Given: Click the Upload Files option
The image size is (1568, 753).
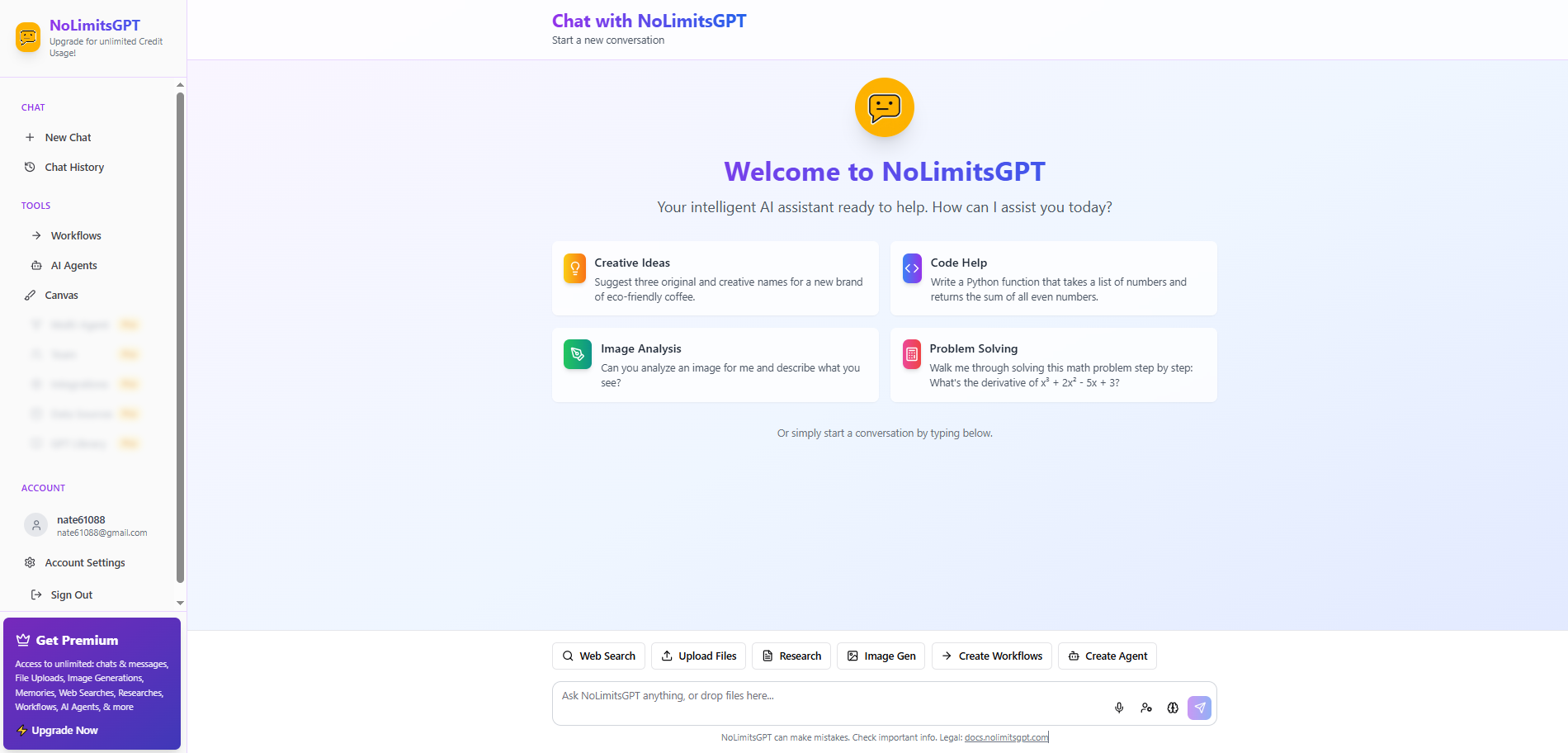Looking at the screenshot, I should tap(698, 656).
